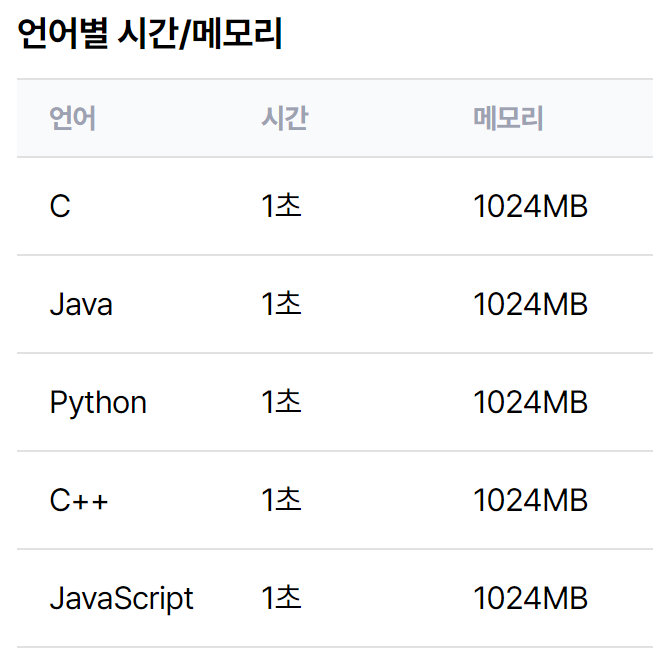Click the 1024MB memory value for Java
This screenshot has height=653, width=658.
530,304
